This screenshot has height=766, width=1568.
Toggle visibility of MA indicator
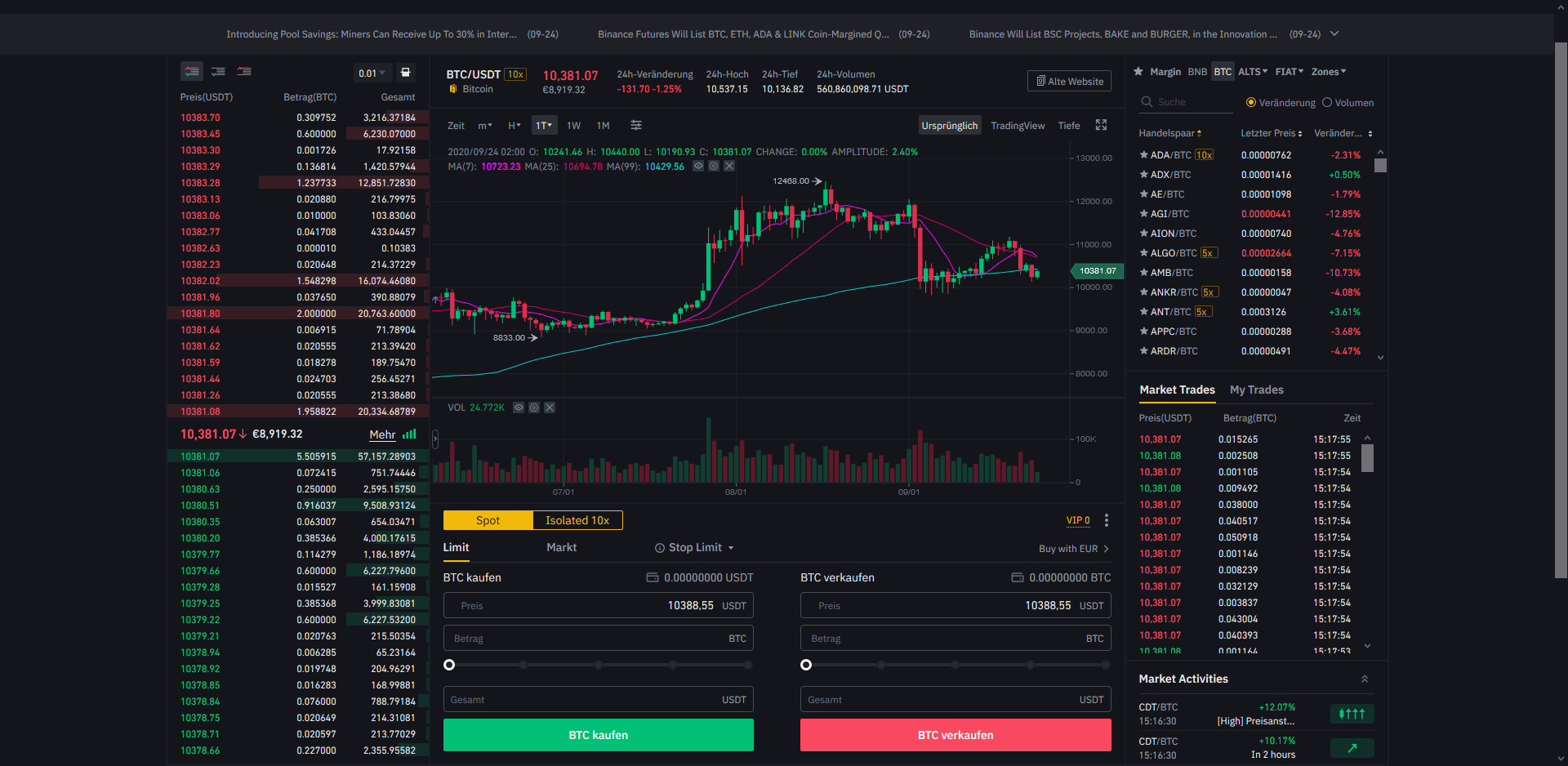[698, 166]
